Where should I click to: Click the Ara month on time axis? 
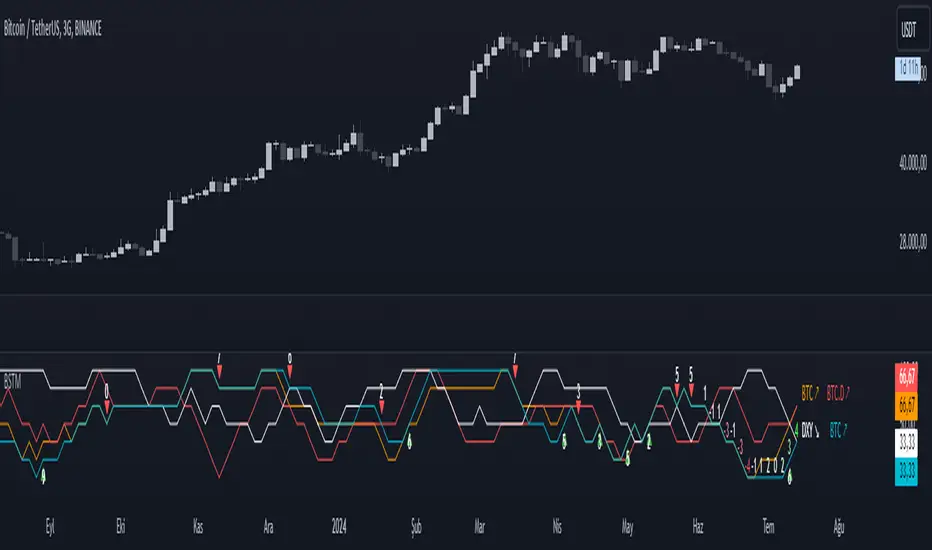click(x=268, y=527)
